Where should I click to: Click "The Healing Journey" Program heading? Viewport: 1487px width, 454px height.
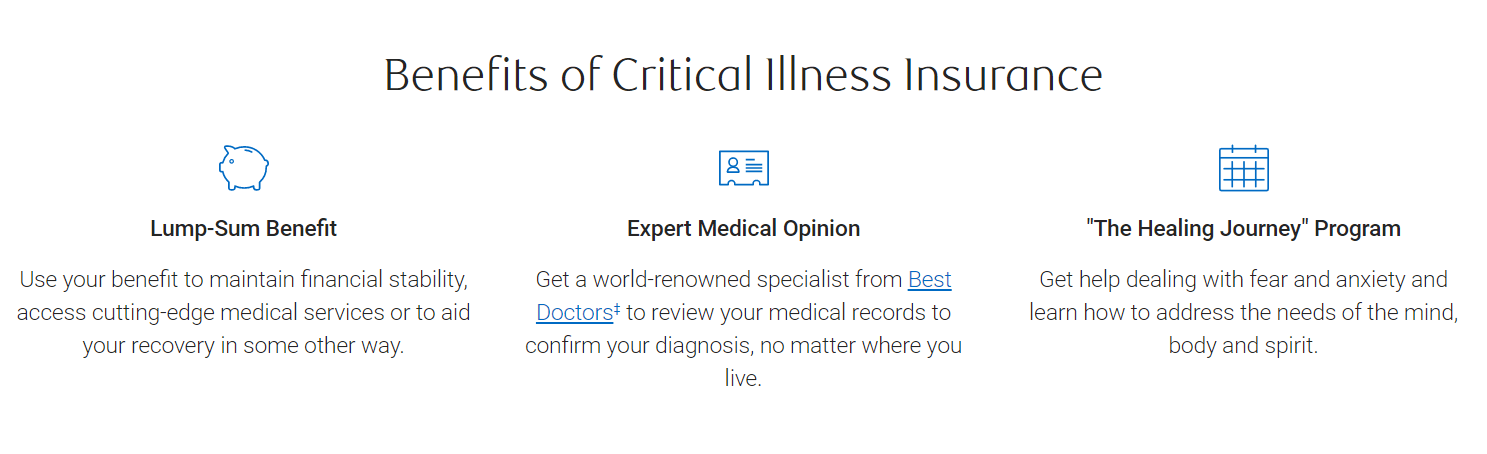1243,228
